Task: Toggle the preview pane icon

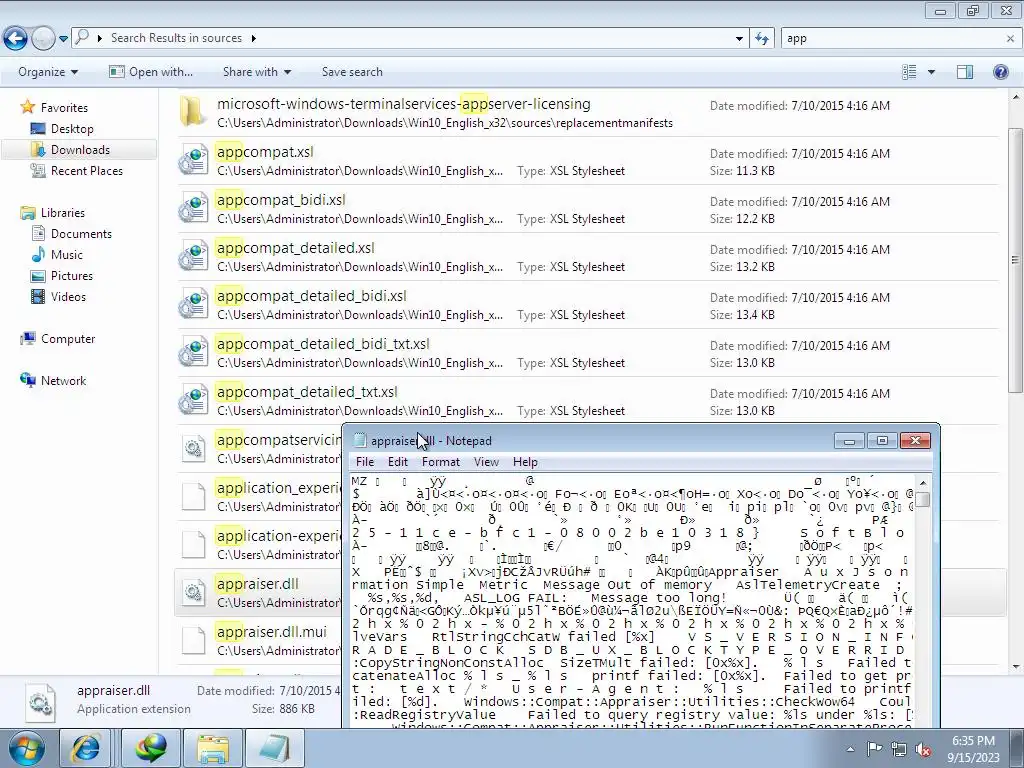Action: coord(965,72)
